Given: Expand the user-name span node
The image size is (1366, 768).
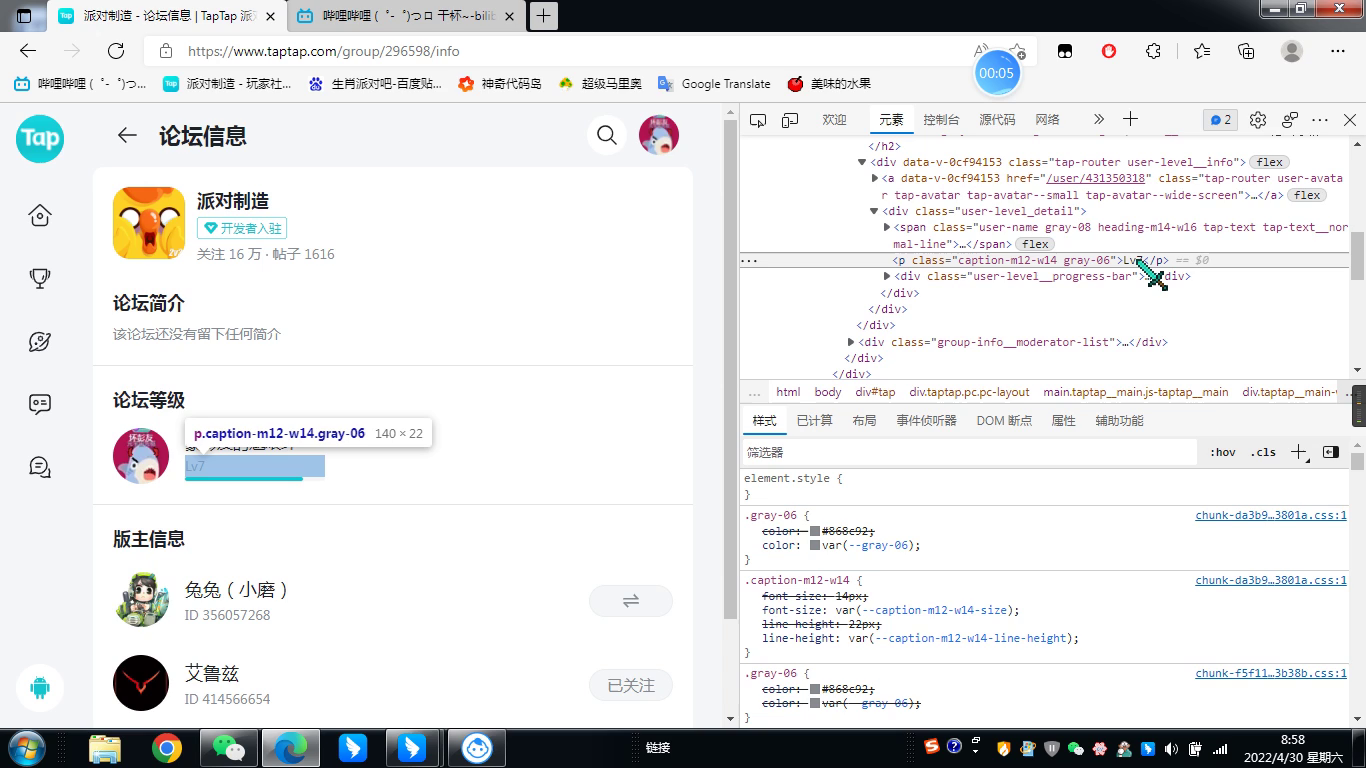Looking at the screenshot, I should tap(887, 227).
